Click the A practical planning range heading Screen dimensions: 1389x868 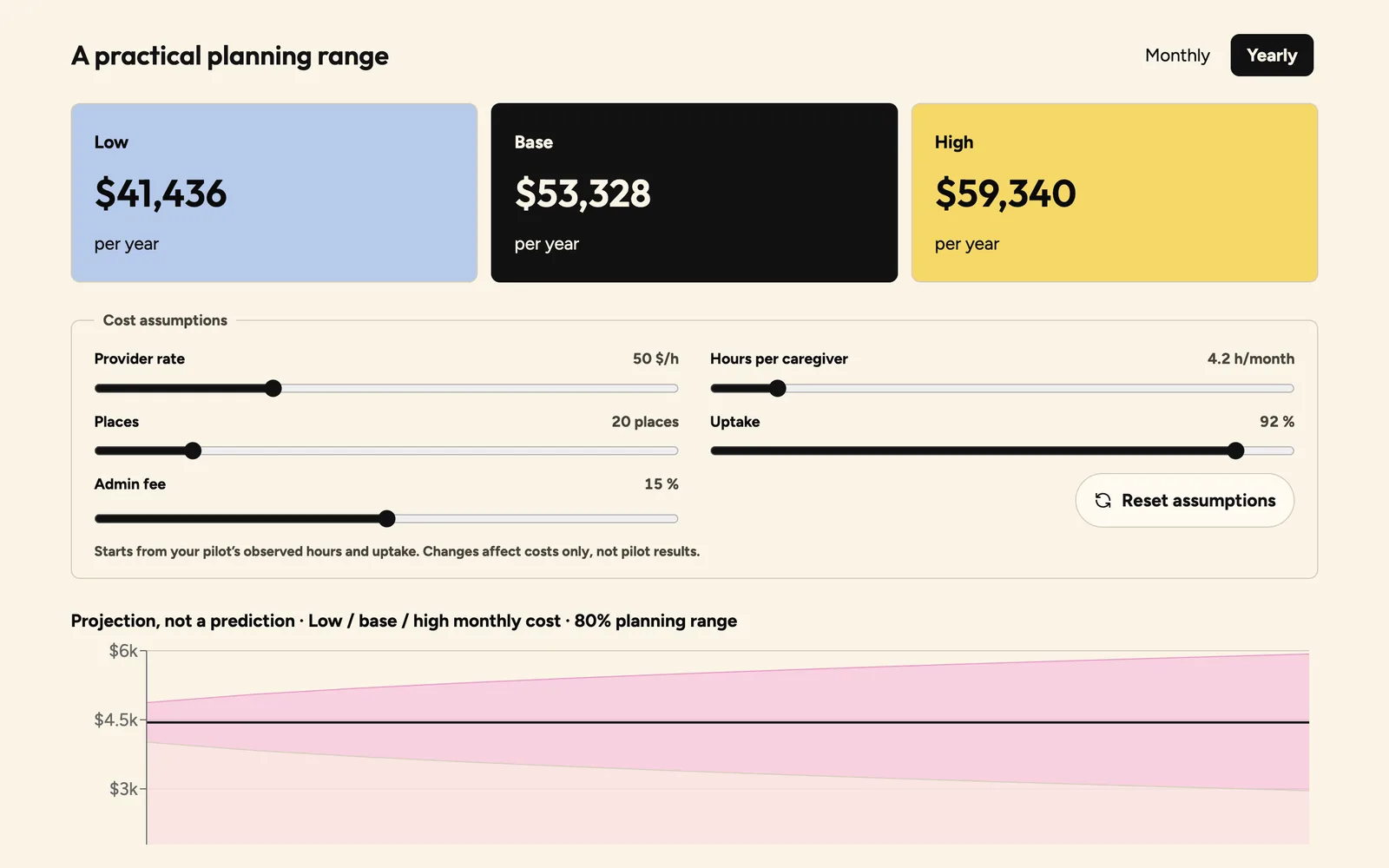230,56
